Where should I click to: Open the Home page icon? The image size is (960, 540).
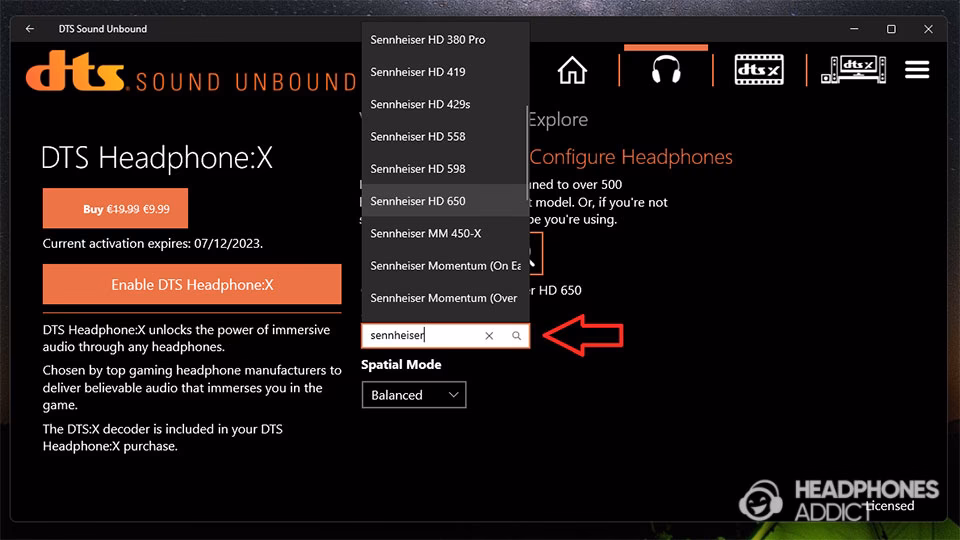tap(572, 70)
